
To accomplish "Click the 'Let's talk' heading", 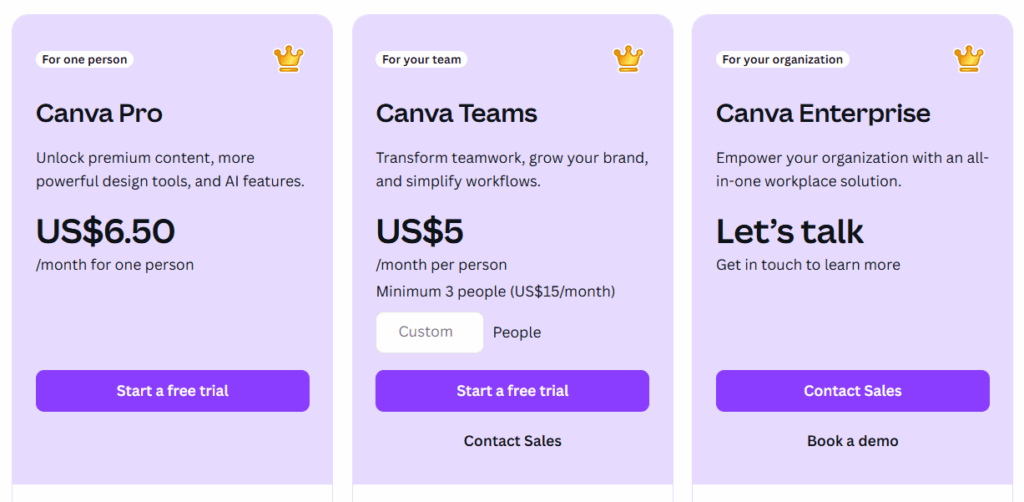I will (x=789, y=232).
